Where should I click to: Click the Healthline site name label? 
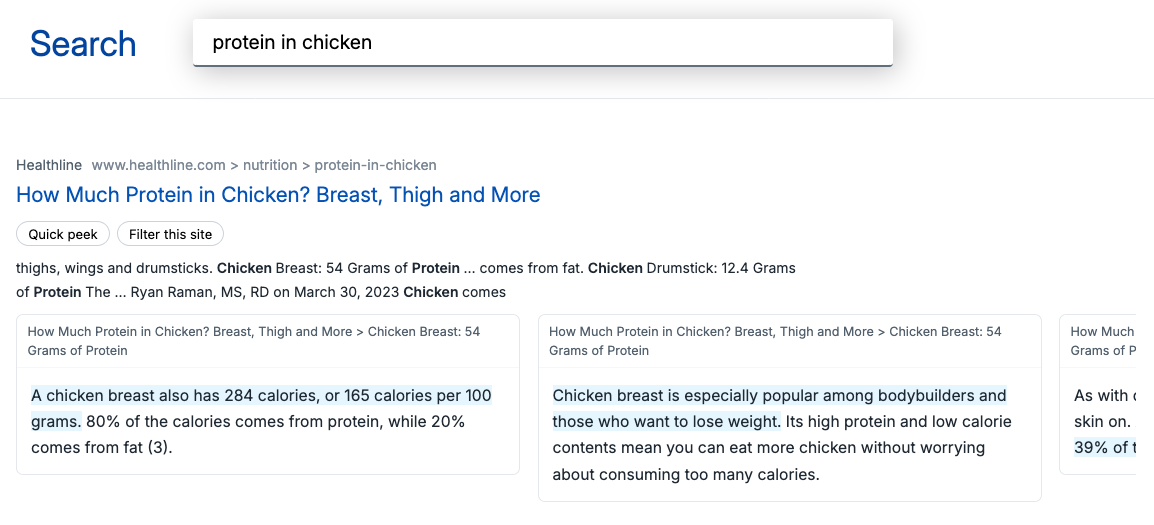coord(49,165)
